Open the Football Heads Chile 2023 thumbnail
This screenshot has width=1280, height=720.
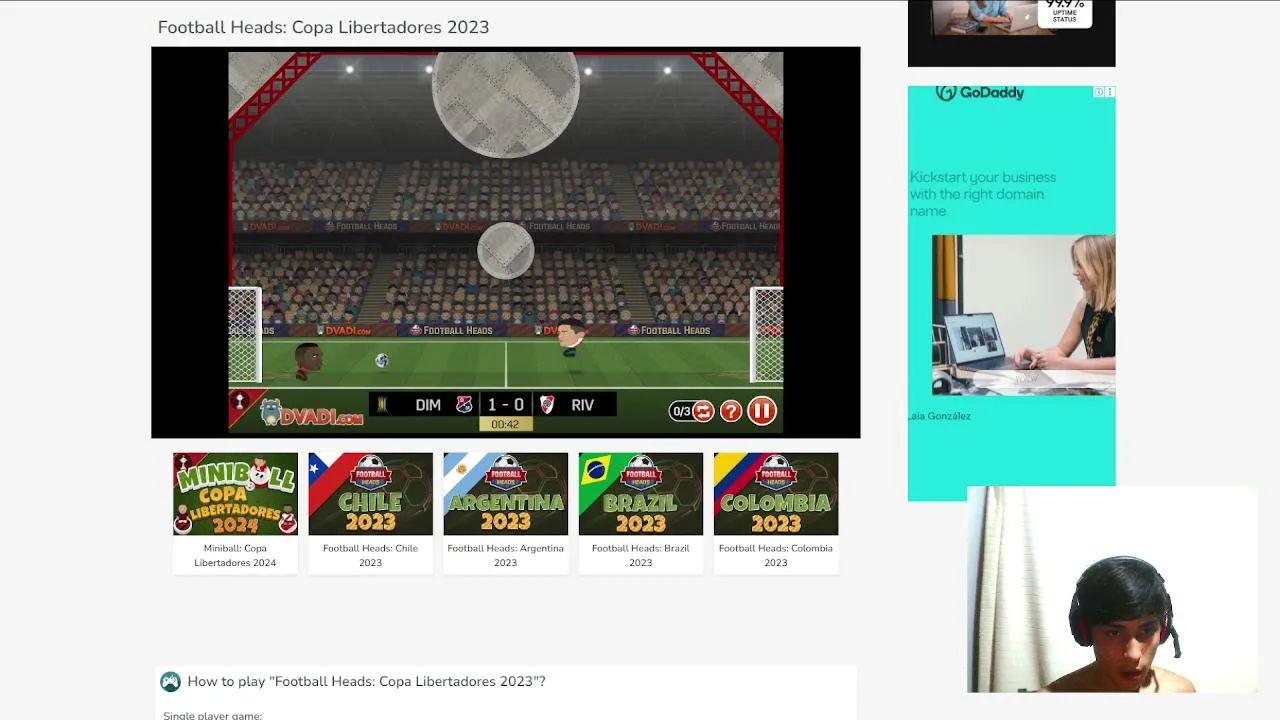pyautogui.click(x=370, y=494)
